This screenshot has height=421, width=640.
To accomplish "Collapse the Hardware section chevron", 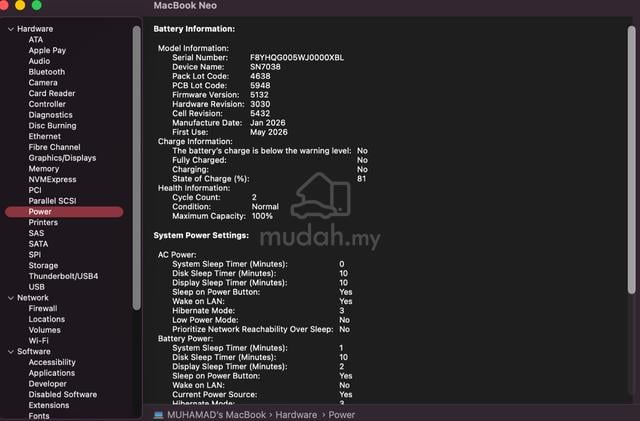I will (x=11, y=29).
